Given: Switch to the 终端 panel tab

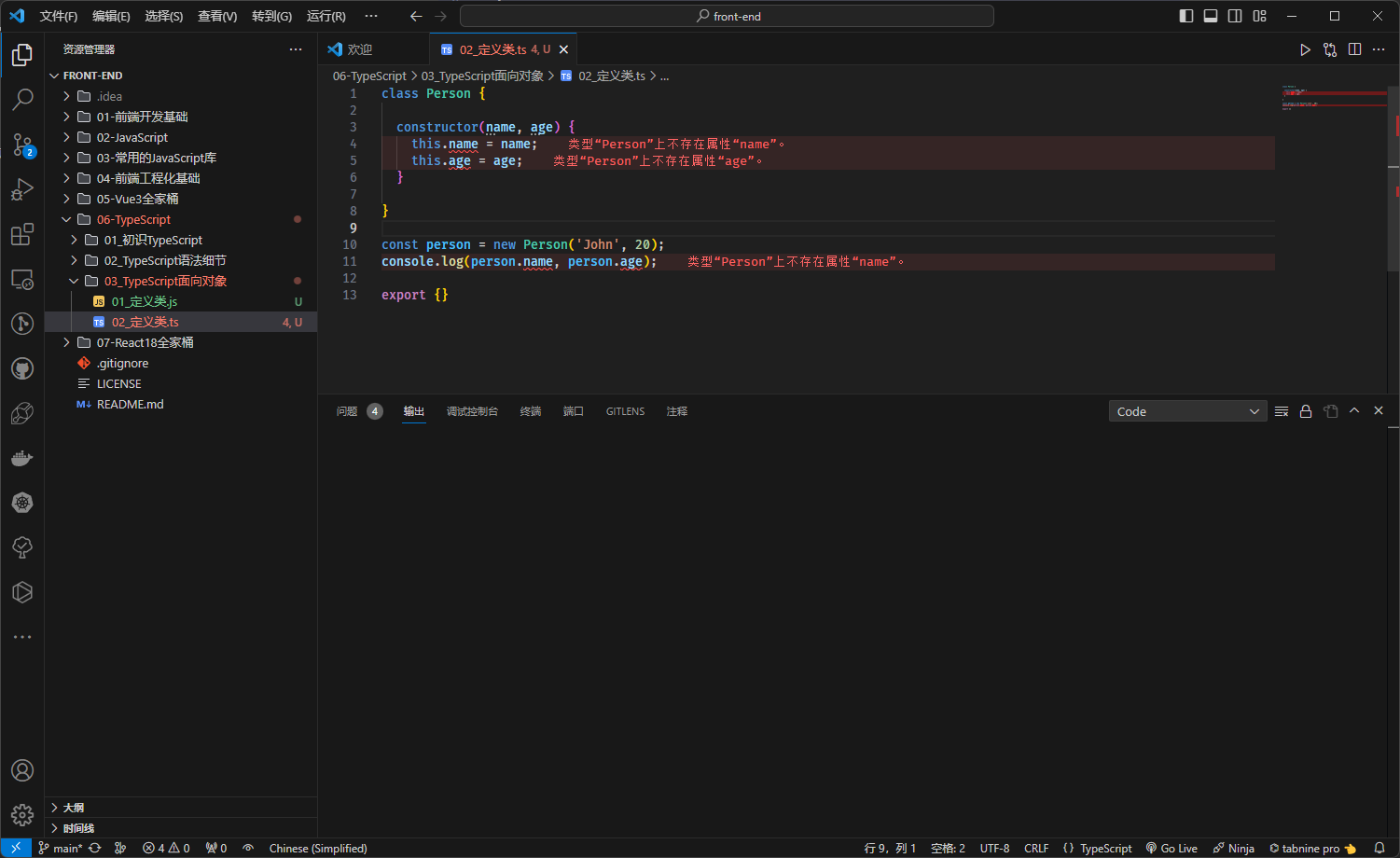Looking at the screenshot, I should pyautogui.click(x=531, y=411).
